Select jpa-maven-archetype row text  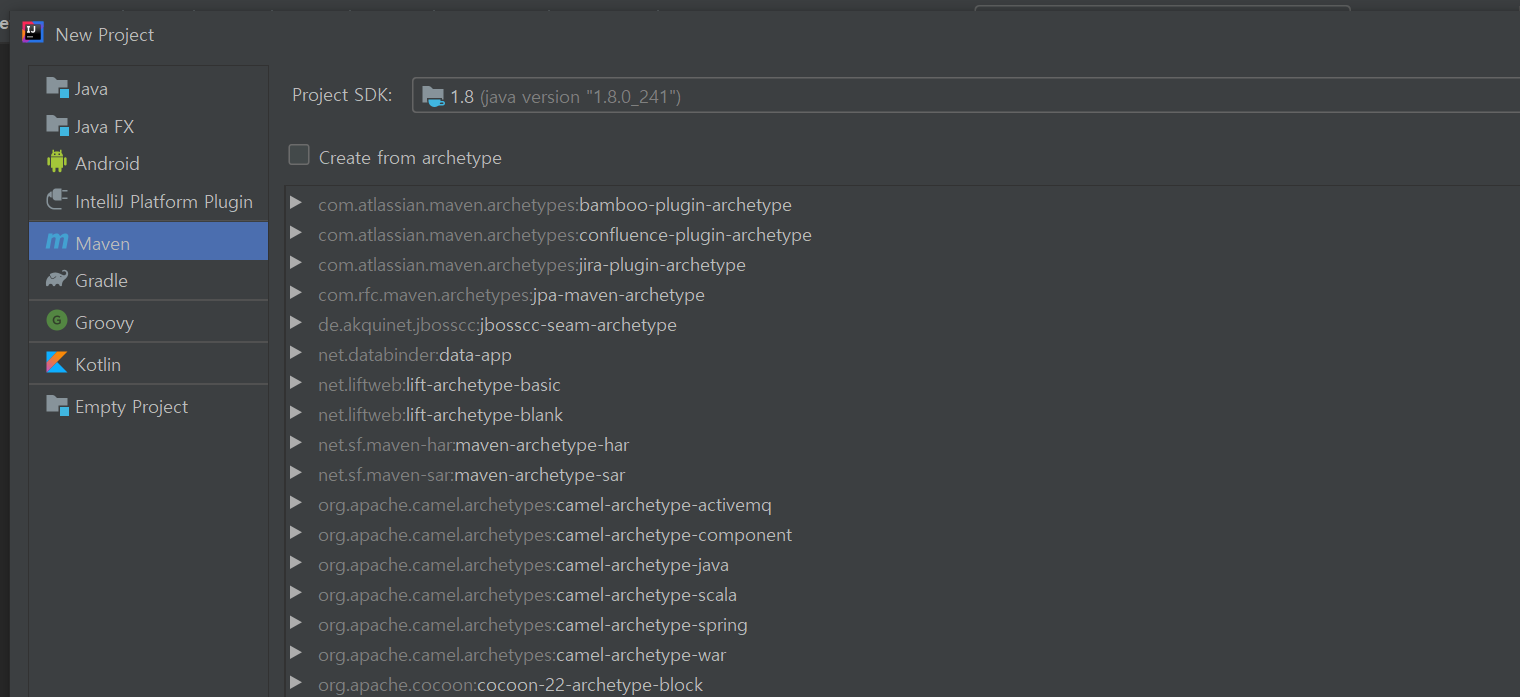click(x=511, y=295)
